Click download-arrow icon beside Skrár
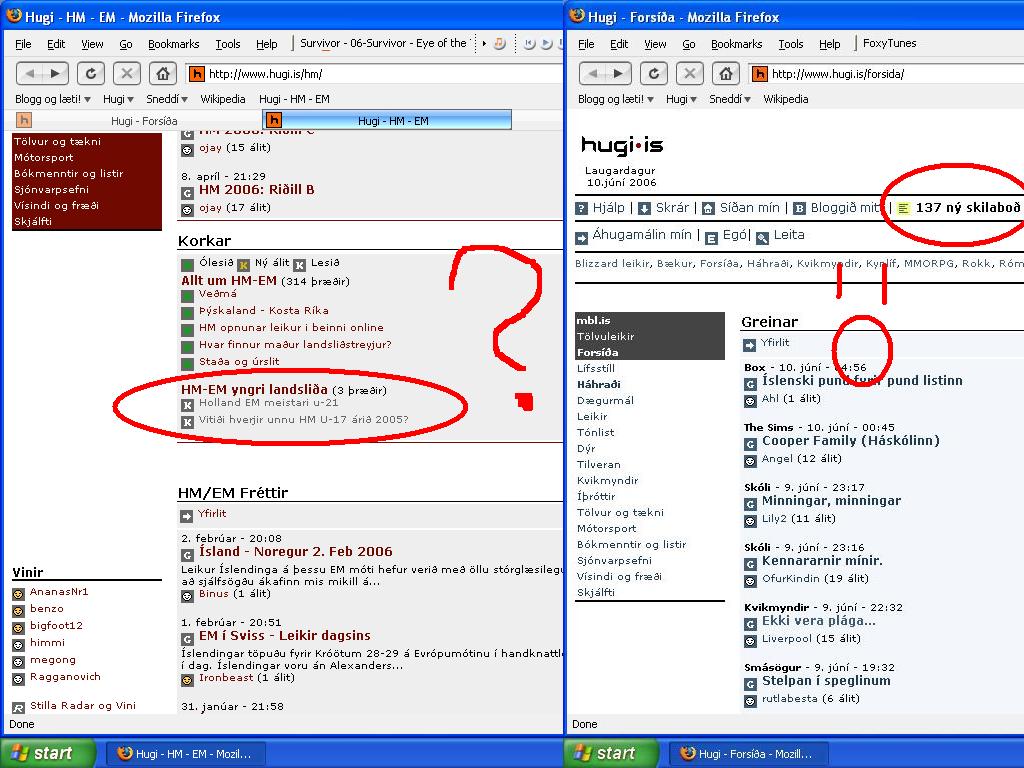 pos(644,208)
